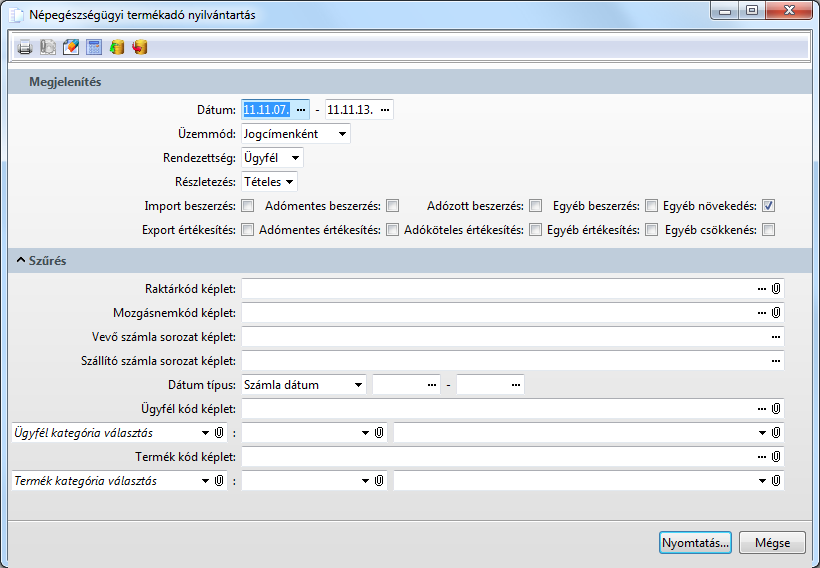This screenshot has height=568, width=820.
Task: Click the grayed print preview toolbar icon
Action: click(47, 47)
